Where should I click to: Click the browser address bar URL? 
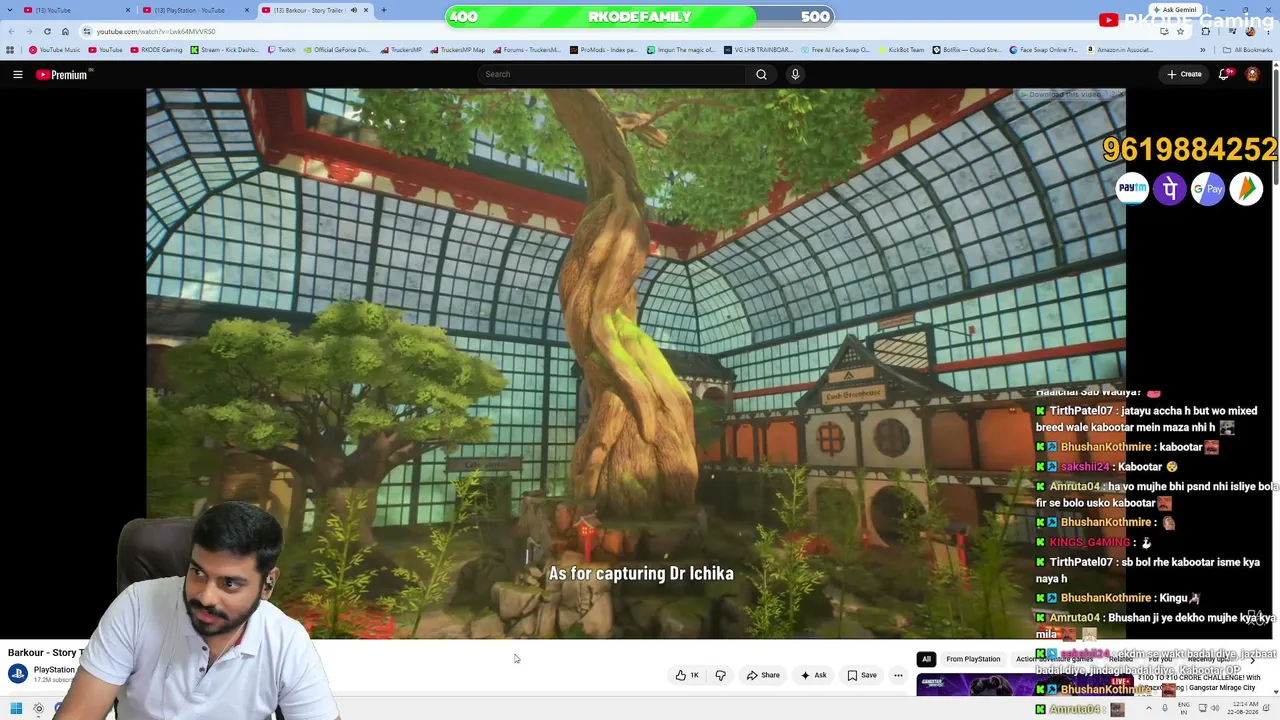[x=156, y=31]
